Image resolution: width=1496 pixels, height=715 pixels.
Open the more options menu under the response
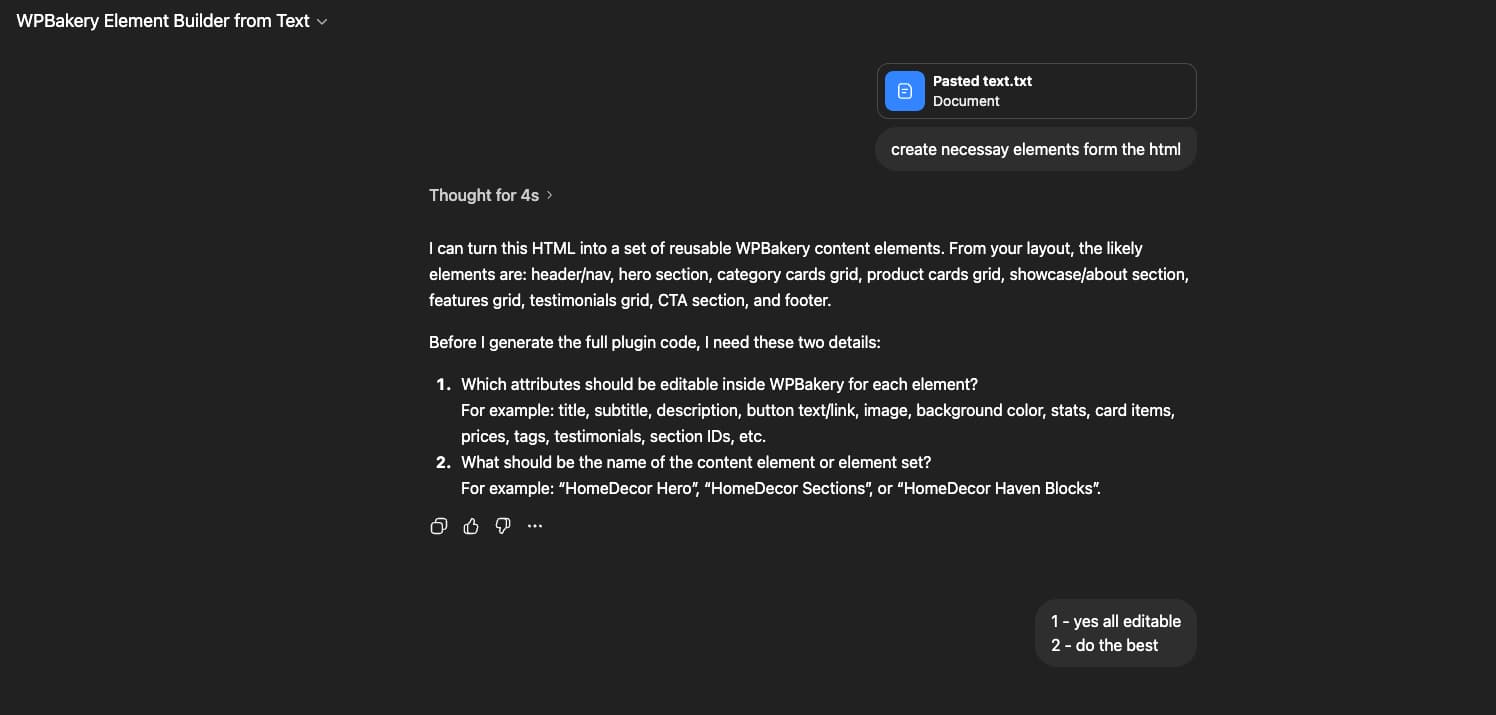point(535,526)
